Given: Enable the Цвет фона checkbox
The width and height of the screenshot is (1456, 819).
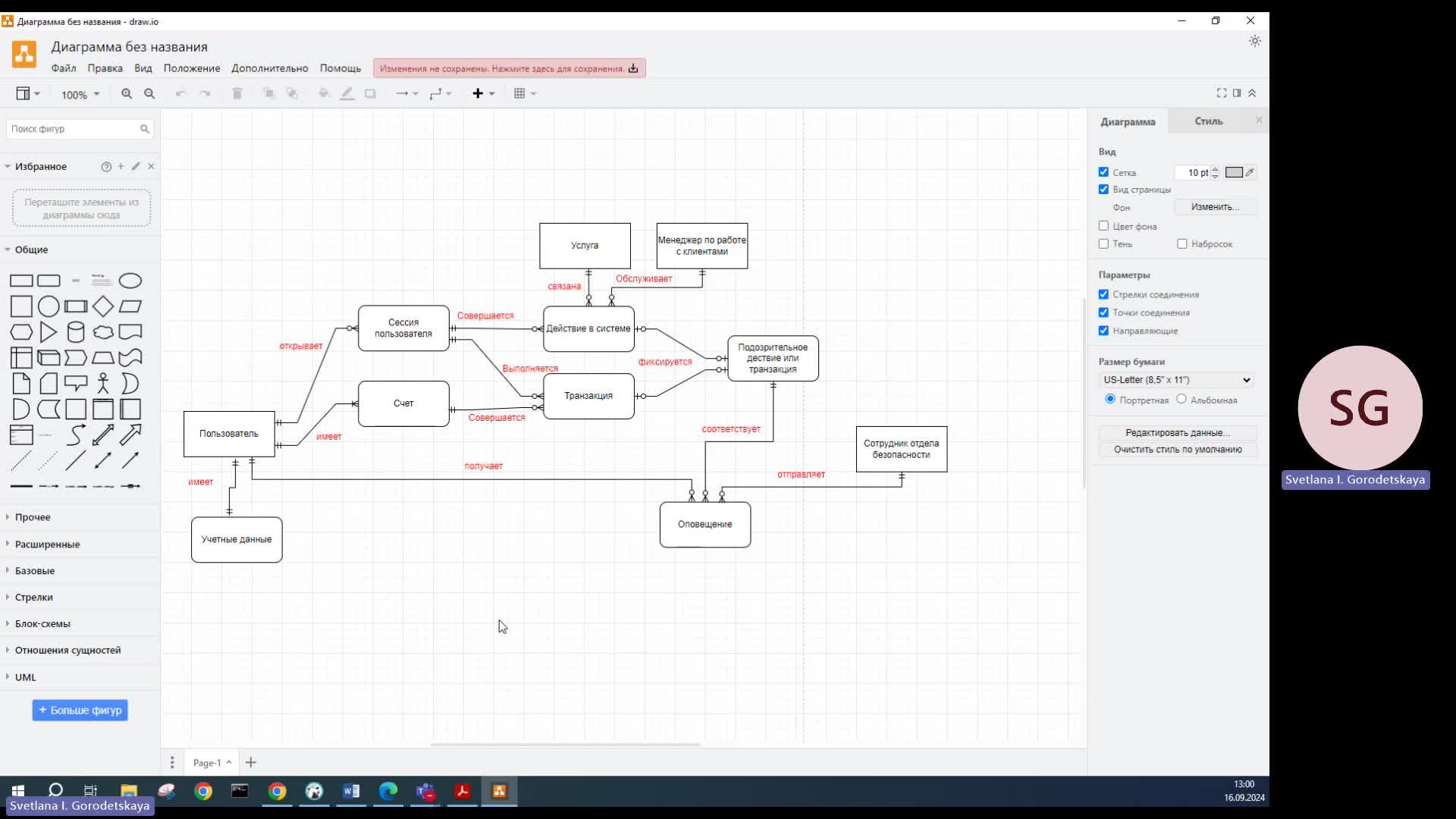Looking at the screenshot, I should 1104,226.
